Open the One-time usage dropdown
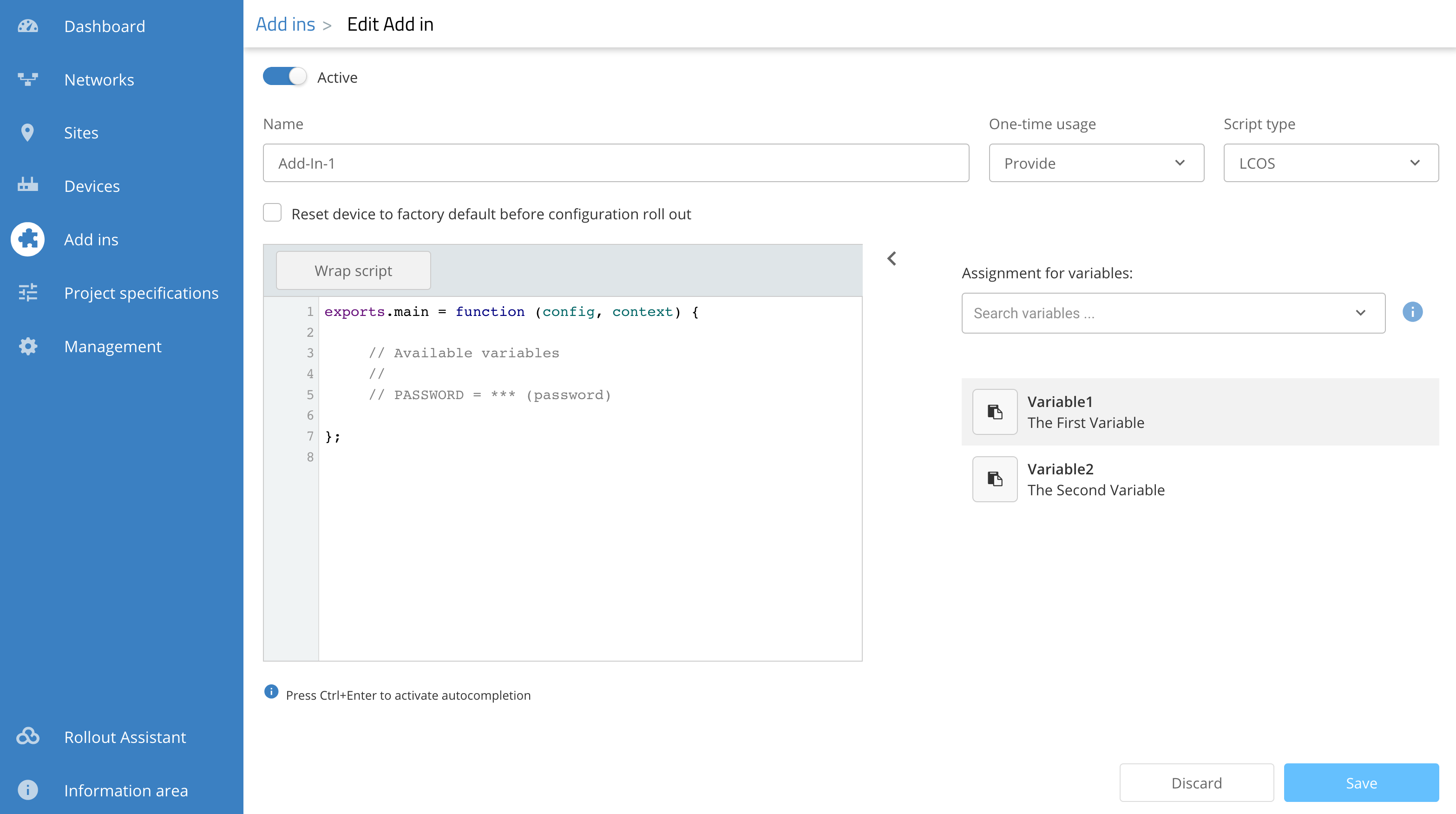Screen dimensions: 1456x814 (1096, 163)
